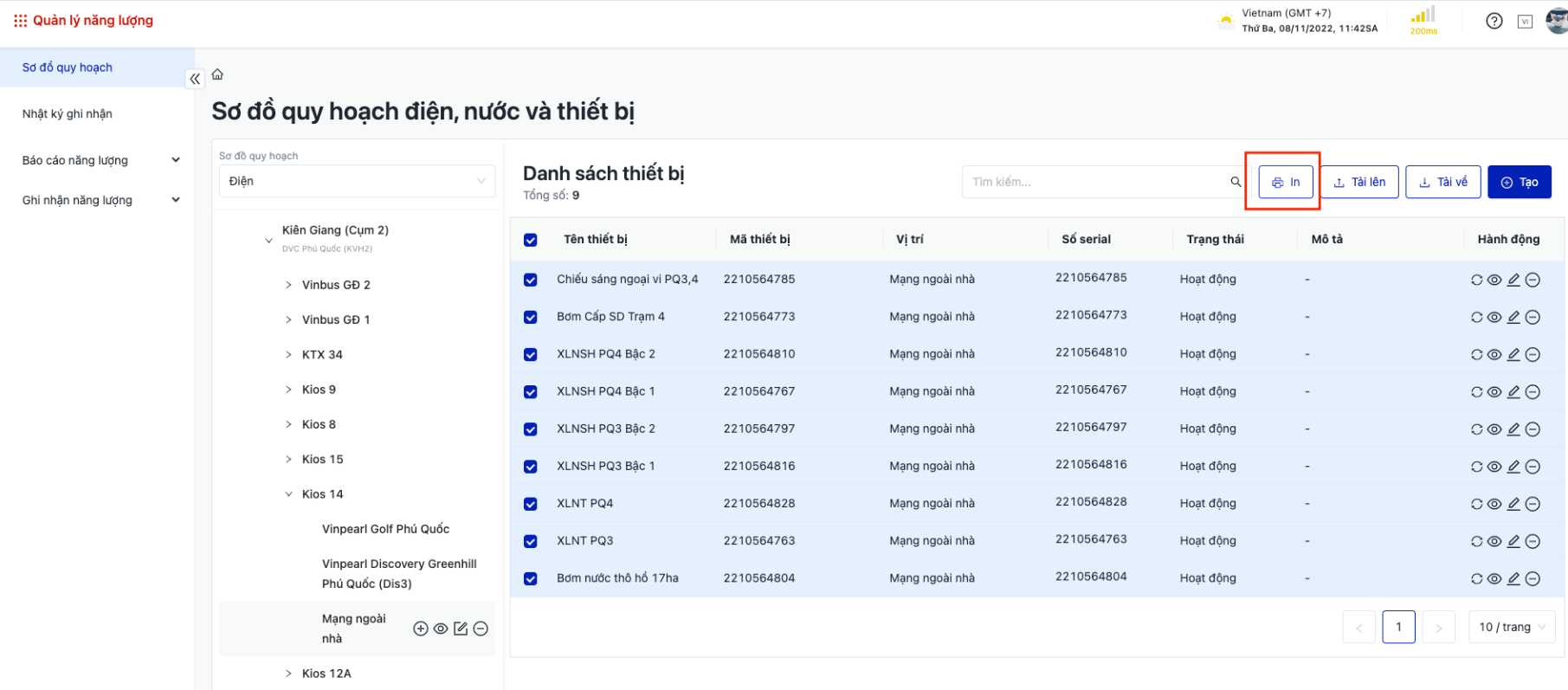Click the Tạo create button

[x=1519, y=182]
